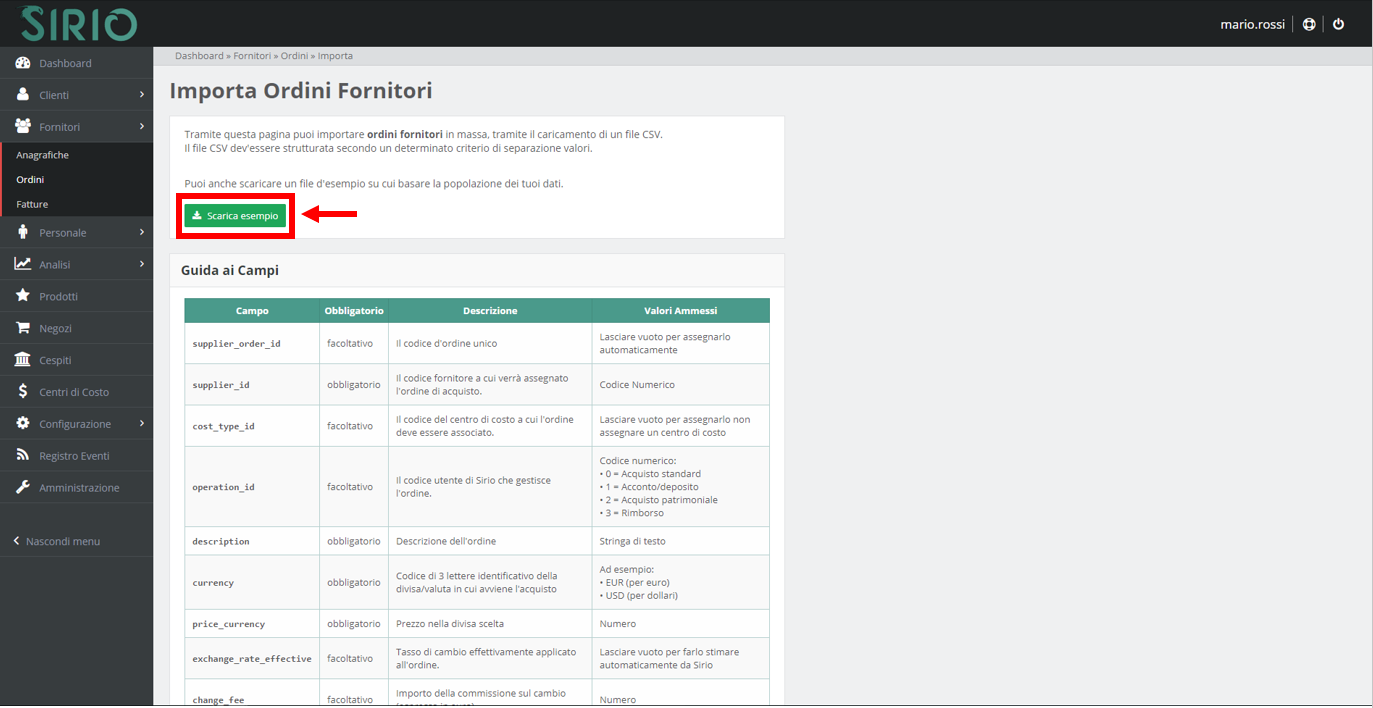Expand the Clienti submenu arrow
The image size is (1373, 708).
click(142, 95)
